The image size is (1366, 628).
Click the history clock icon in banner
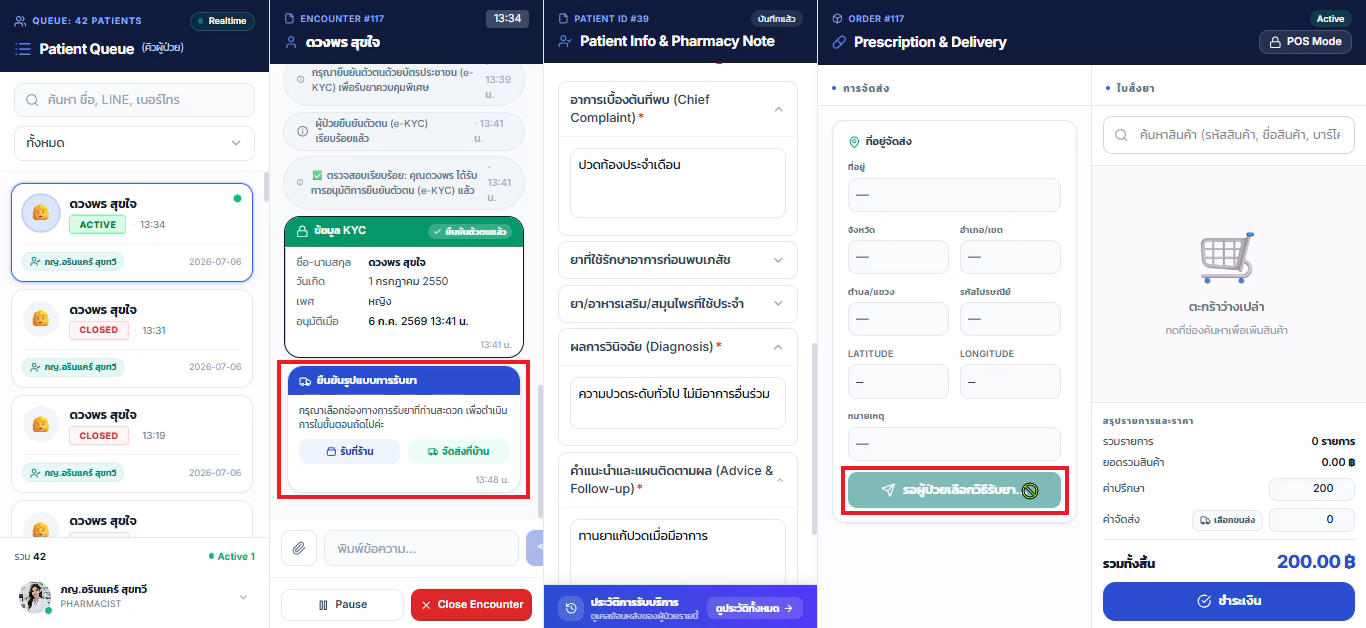(571, 607)
